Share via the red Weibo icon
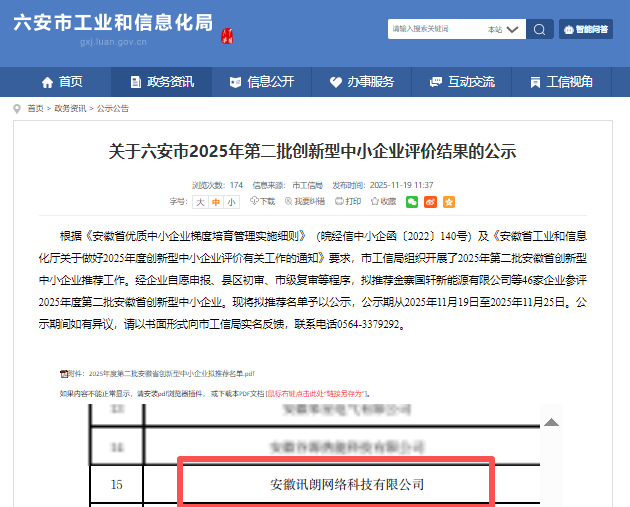The image size is (630, 507). click(429, 202)
